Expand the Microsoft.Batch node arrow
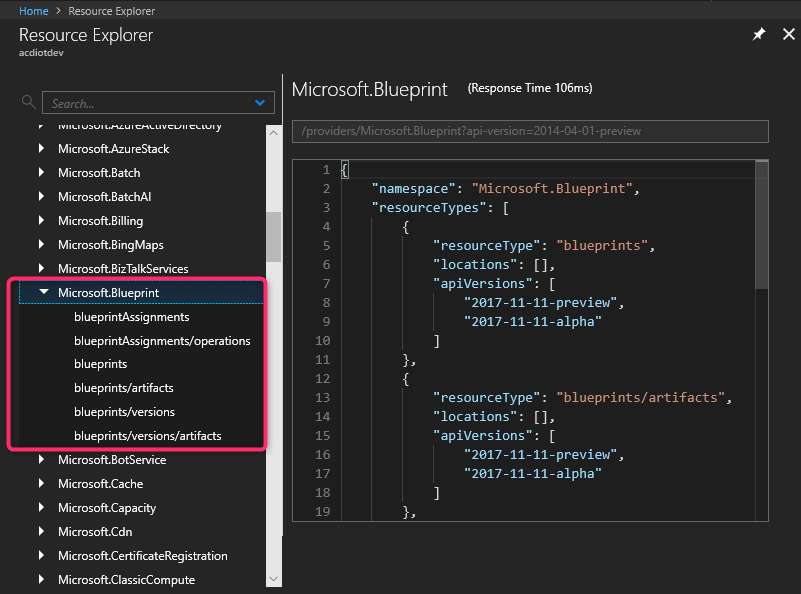 42,173
